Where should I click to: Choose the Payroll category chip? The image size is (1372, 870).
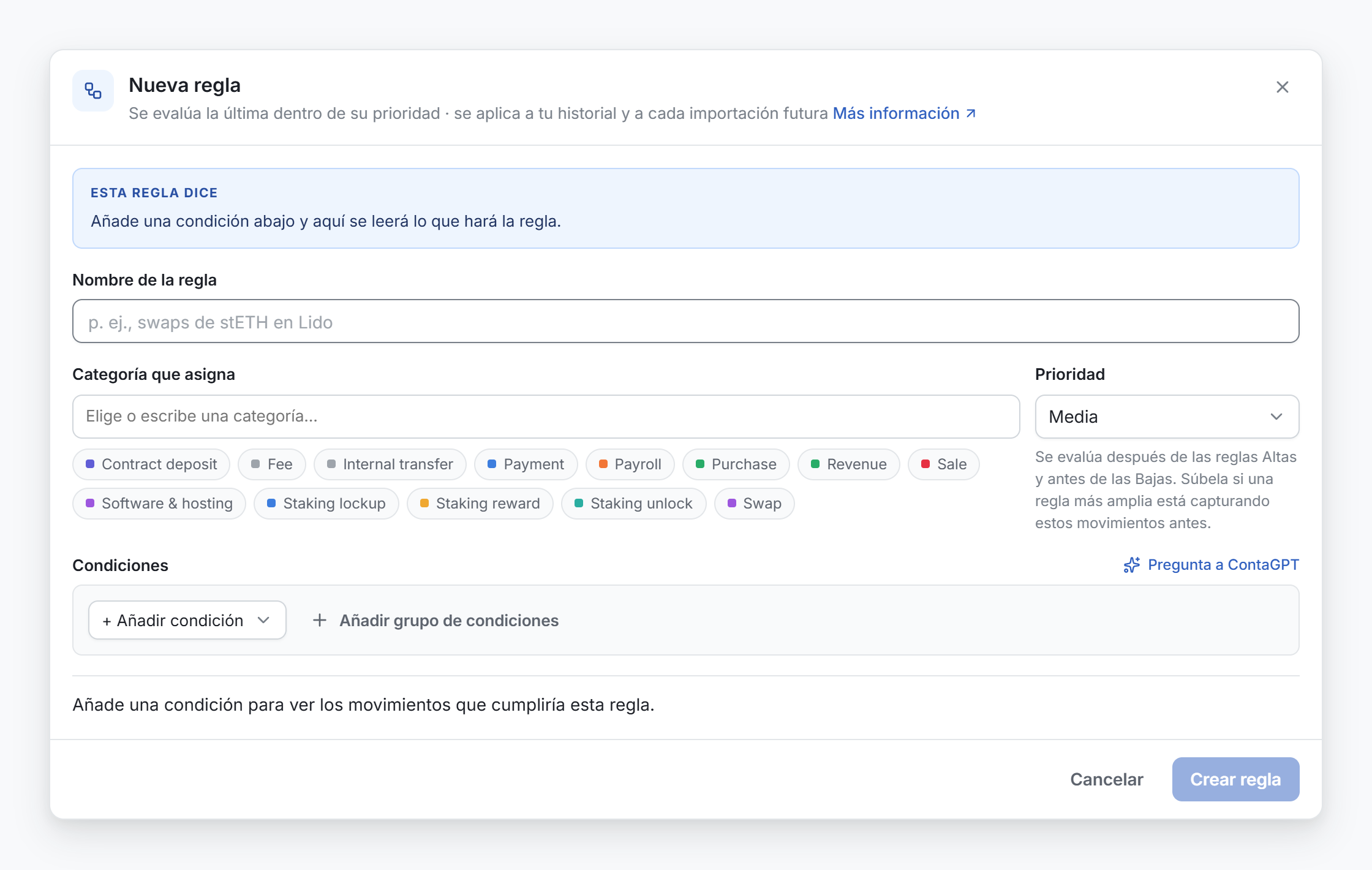point(630,464)
